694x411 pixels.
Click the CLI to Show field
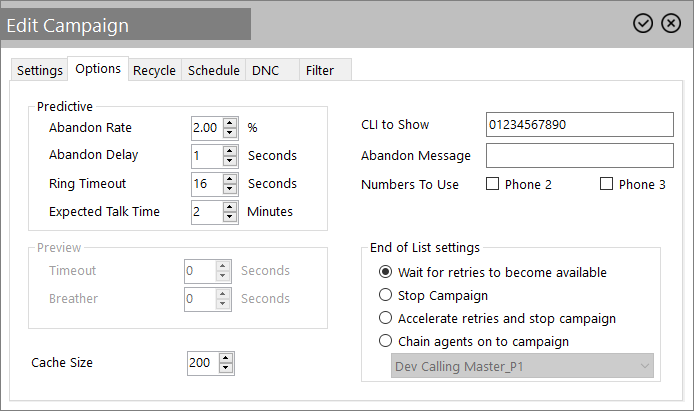(580, 125)
